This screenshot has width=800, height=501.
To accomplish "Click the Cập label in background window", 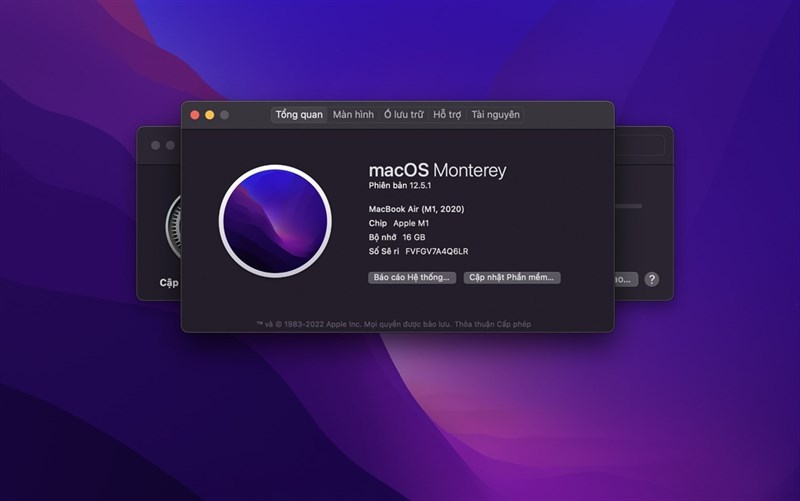I will click(x=169, y=283).
